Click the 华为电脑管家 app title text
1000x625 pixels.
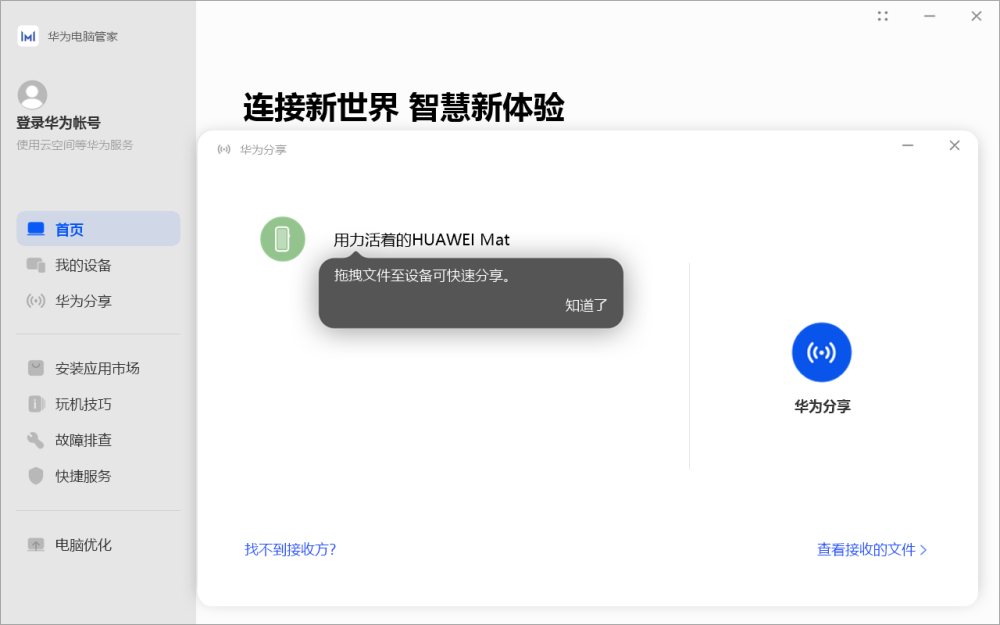(x=82, y=37)
